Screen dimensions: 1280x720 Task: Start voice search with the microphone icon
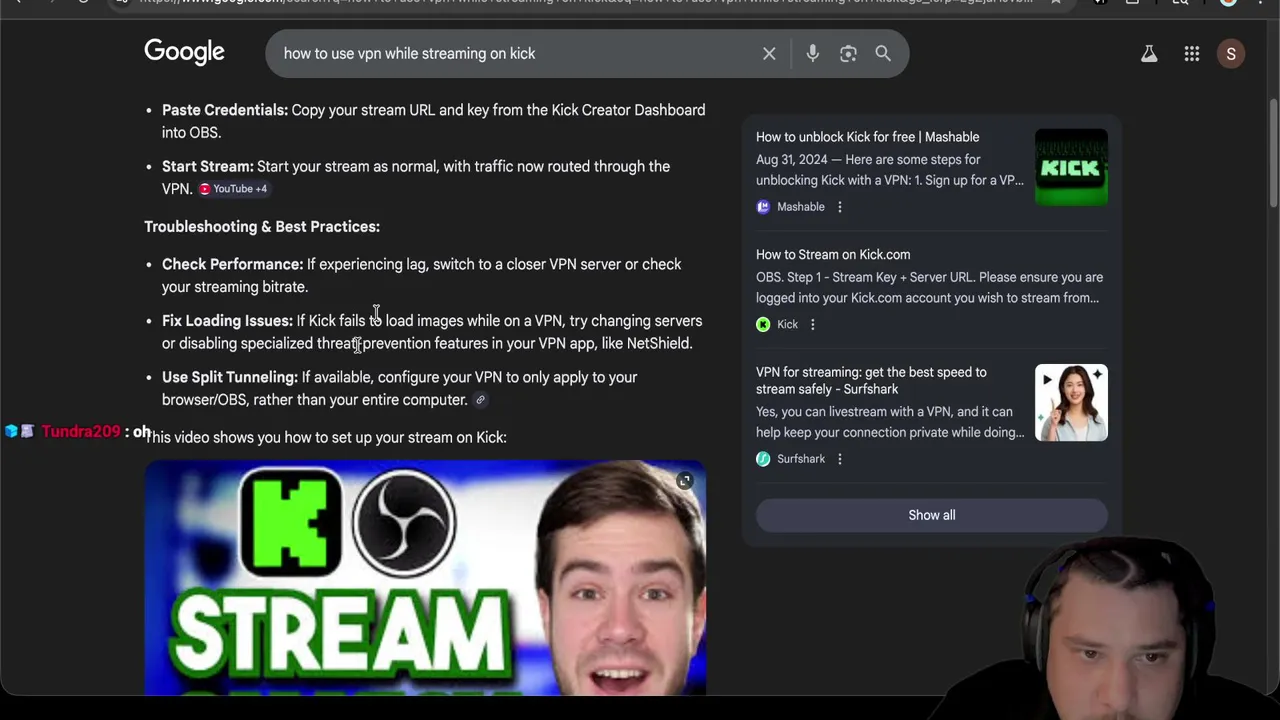point(813,54)
